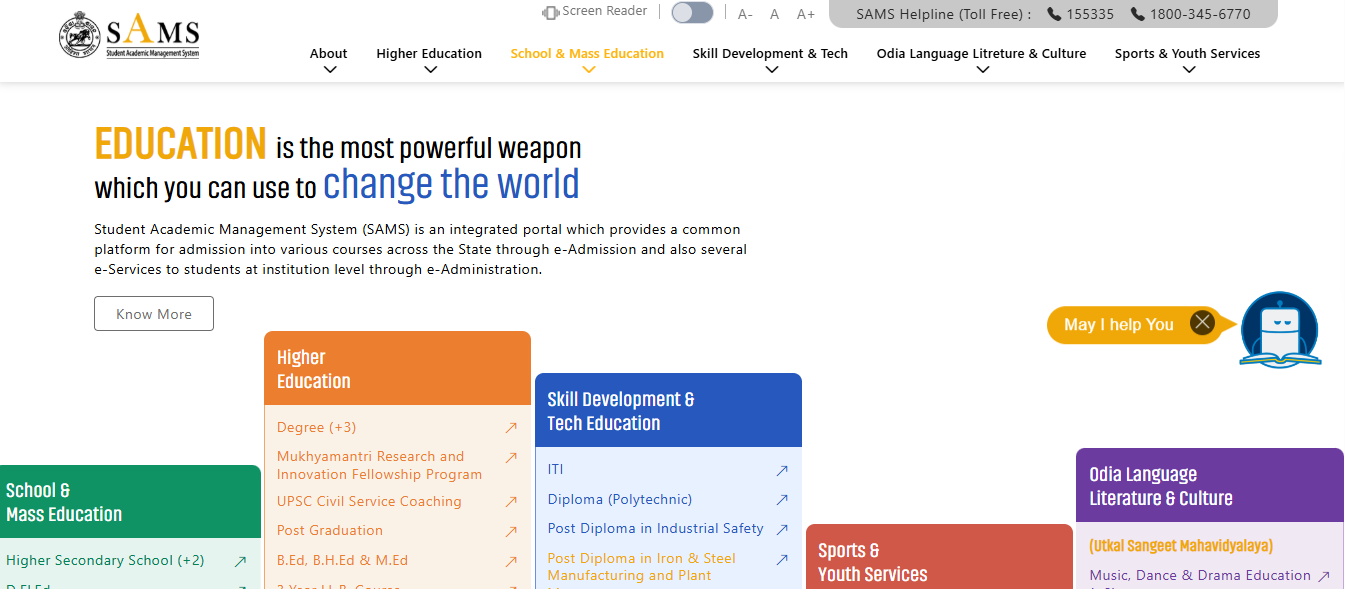Click (Utkal Sangeet Mahavidyalaya) text

pos(1181,546)
